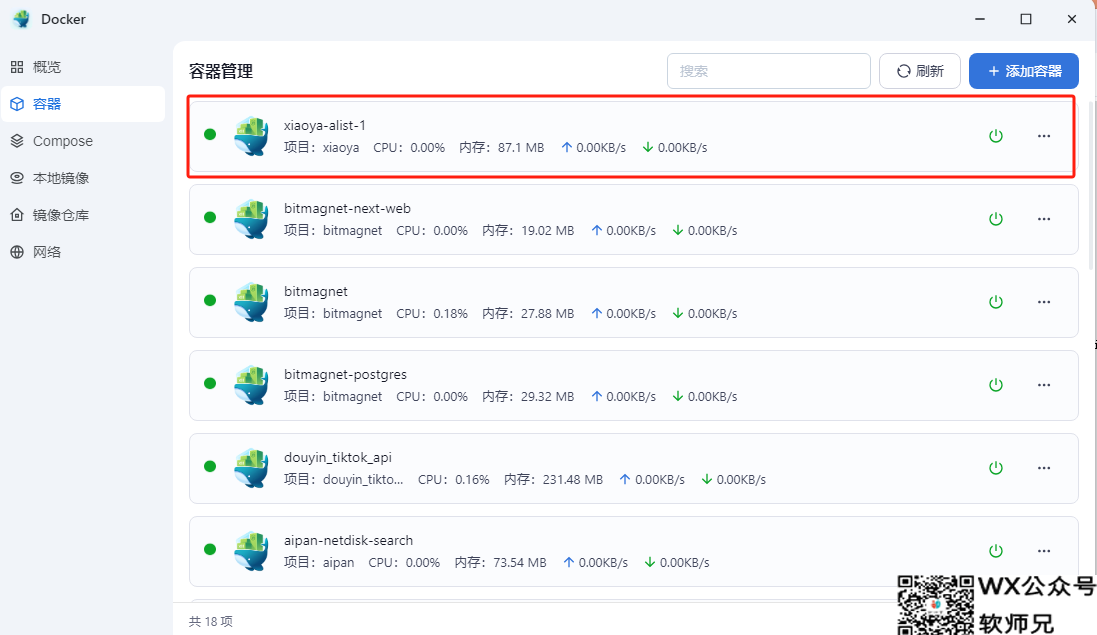Toggle power for bitmagnet-next-web container

(x=995, y=219)
